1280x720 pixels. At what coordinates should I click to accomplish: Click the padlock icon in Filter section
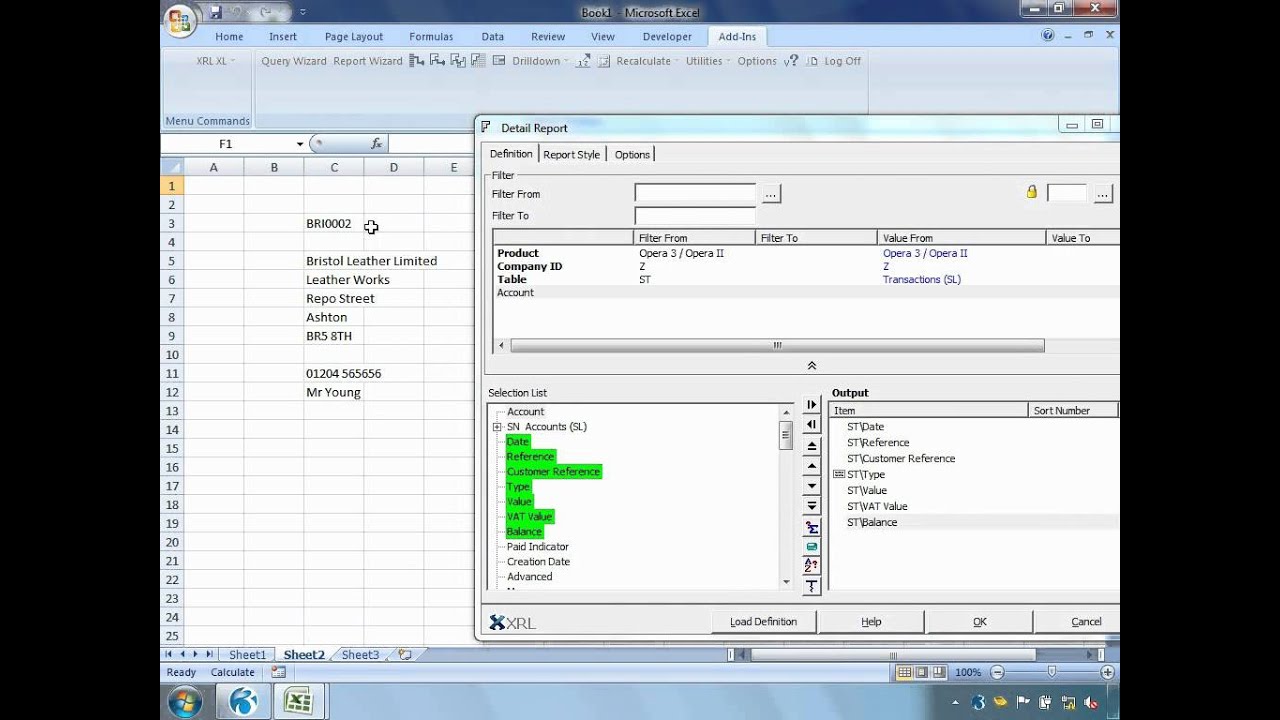(1032, 192)
